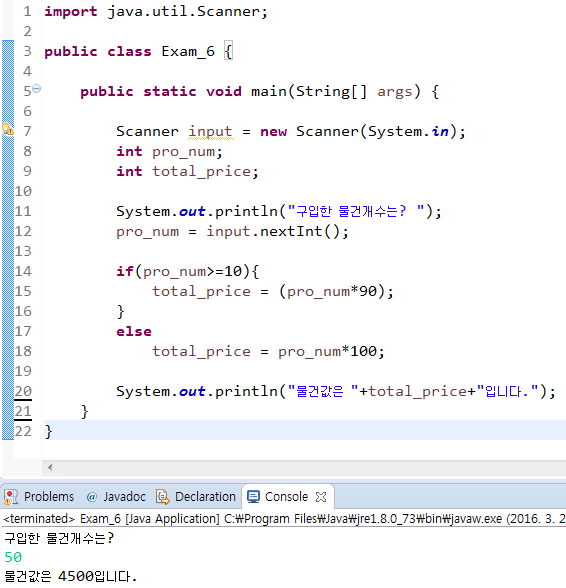Image resolution: width=566 pixels, height=588 pixels.
Task: Click 'import' keyword on line 1
Action: [71, 12]
